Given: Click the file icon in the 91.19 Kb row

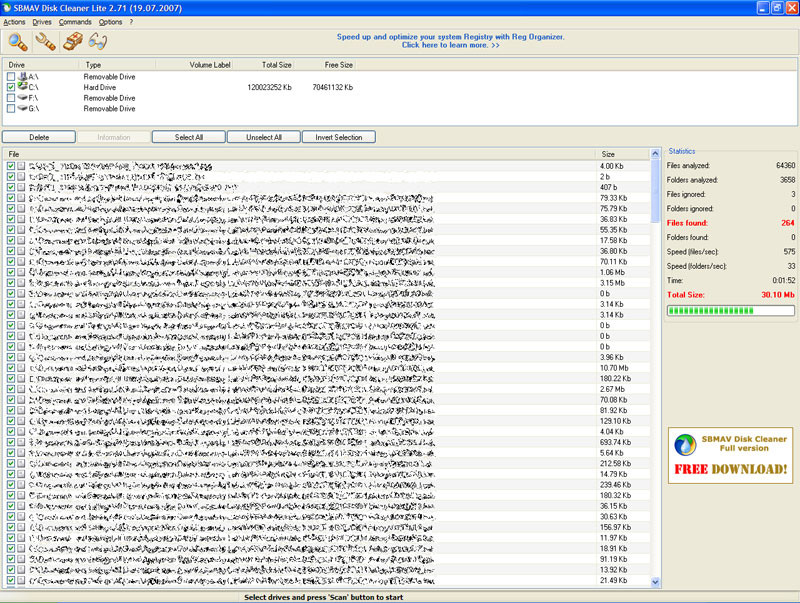Looking at the screenshot, I should click(x=21, y=559).
